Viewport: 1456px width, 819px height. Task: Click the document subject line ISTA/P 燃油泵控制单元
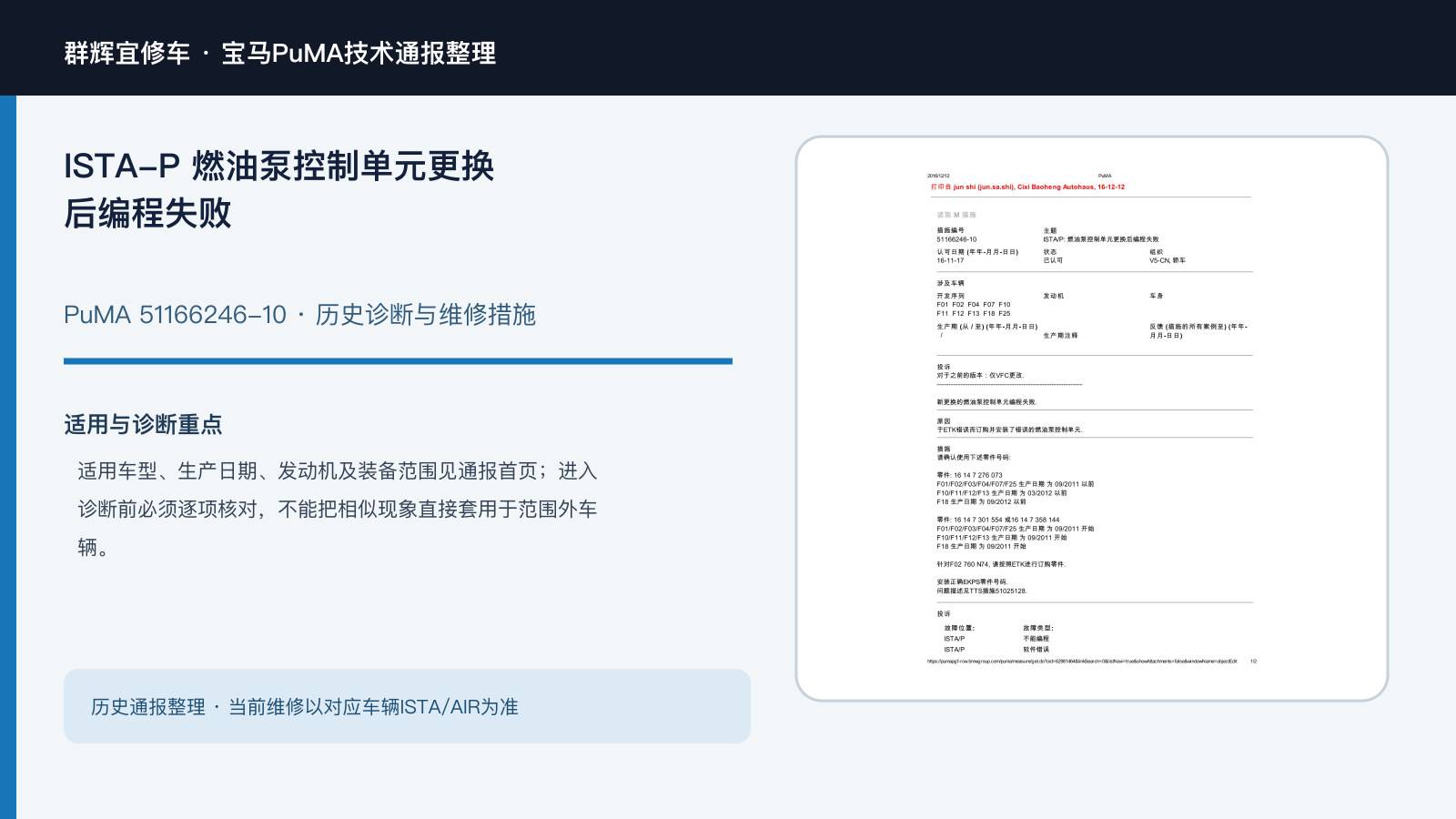pyautogui.click(x=1101, y=239)
